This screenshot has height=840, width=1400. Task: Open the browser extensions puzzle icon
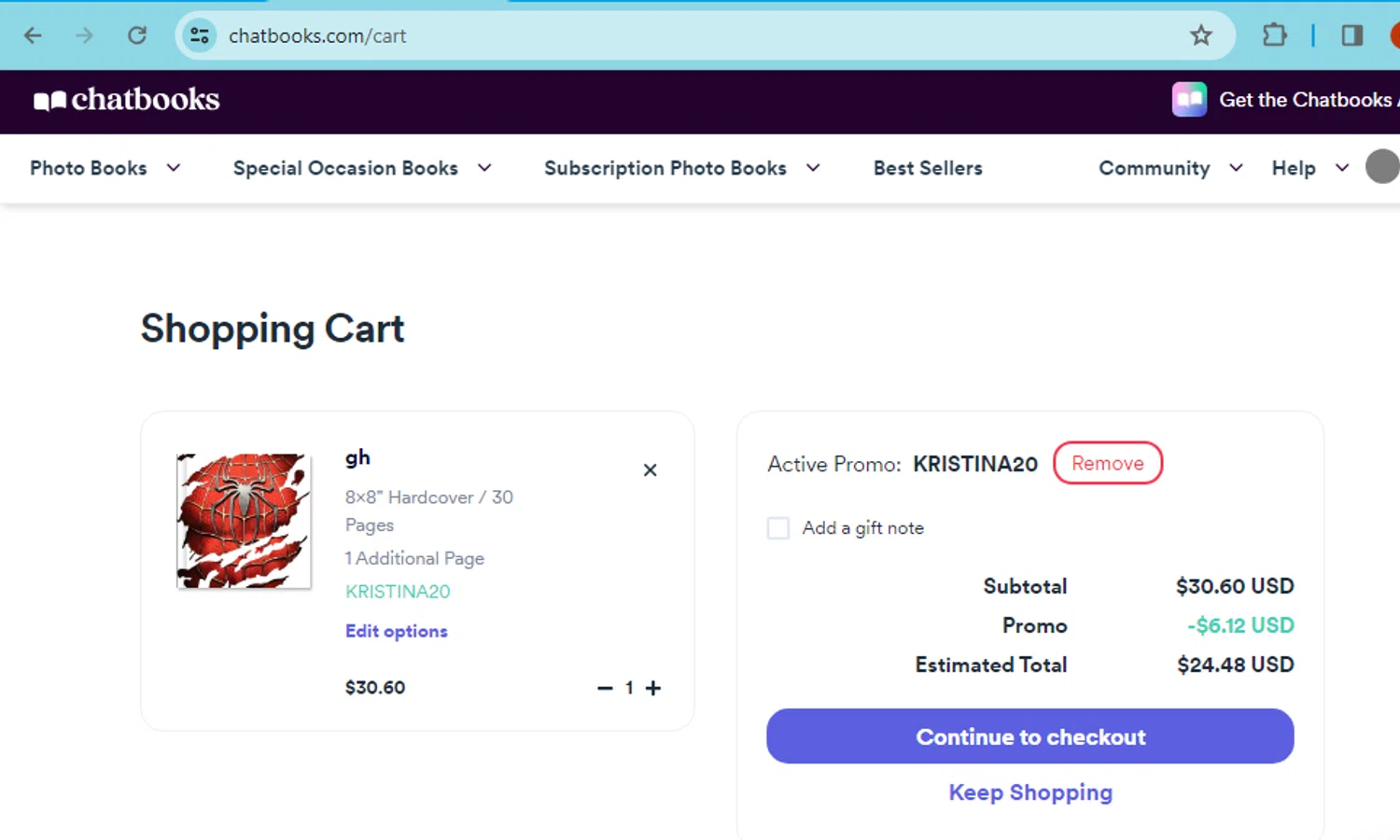pyautogui.click(x=1274, y=35)
